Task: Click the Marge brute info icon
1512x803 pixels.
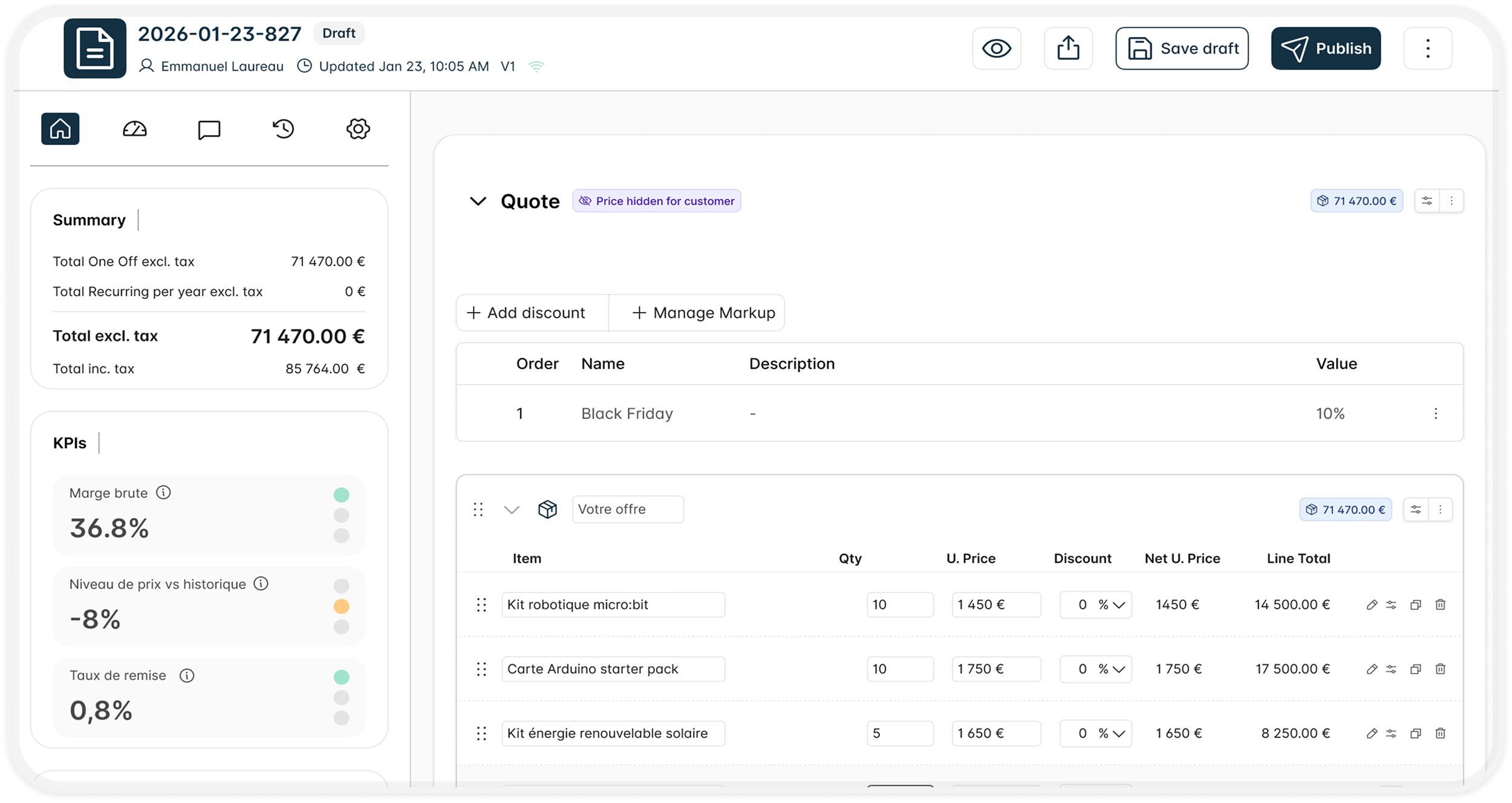Action: (163, 493)
